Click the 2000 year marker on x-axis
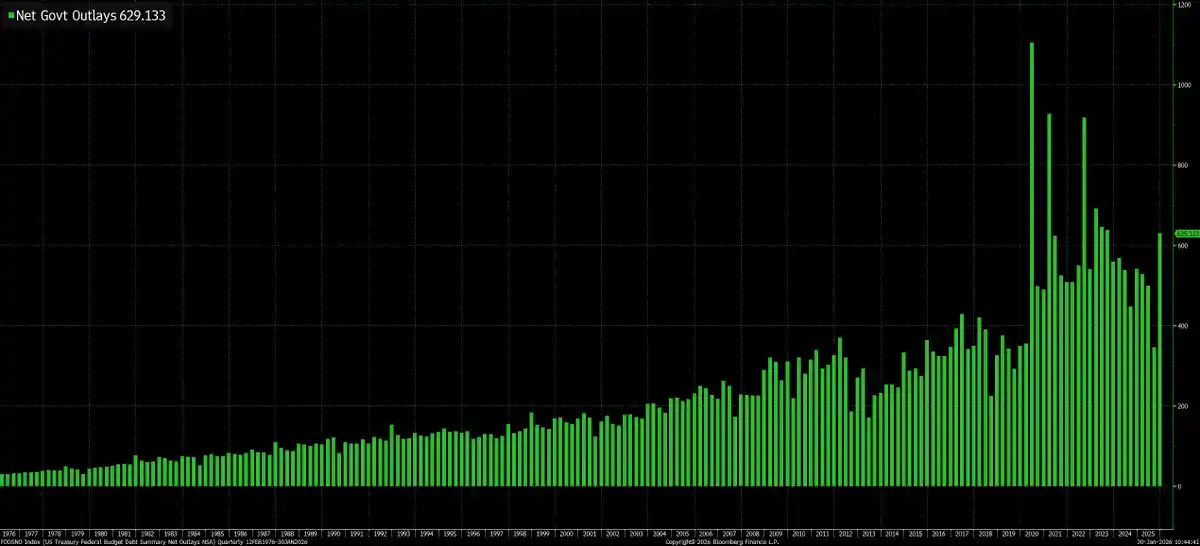Screen dimensions: 1200x546 pyautogui.click(x=566, y=534)
